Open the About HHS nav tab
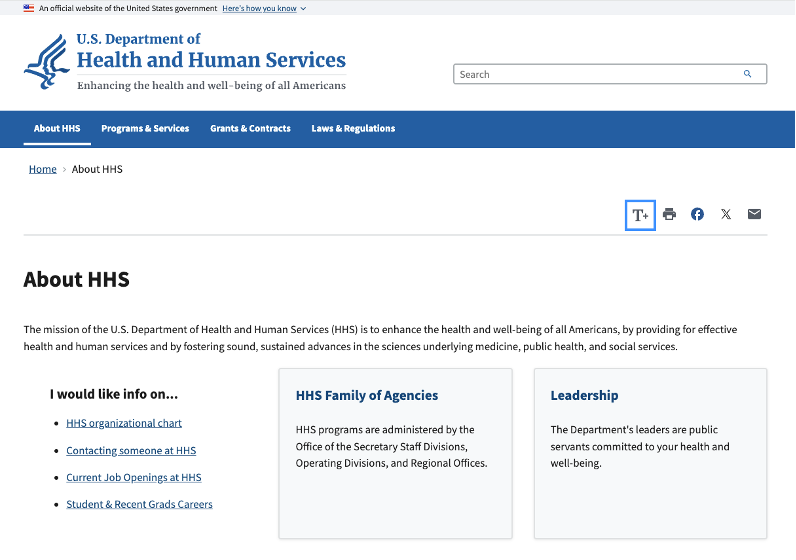This screenshot has width=796, height=560. click(57, 128)
